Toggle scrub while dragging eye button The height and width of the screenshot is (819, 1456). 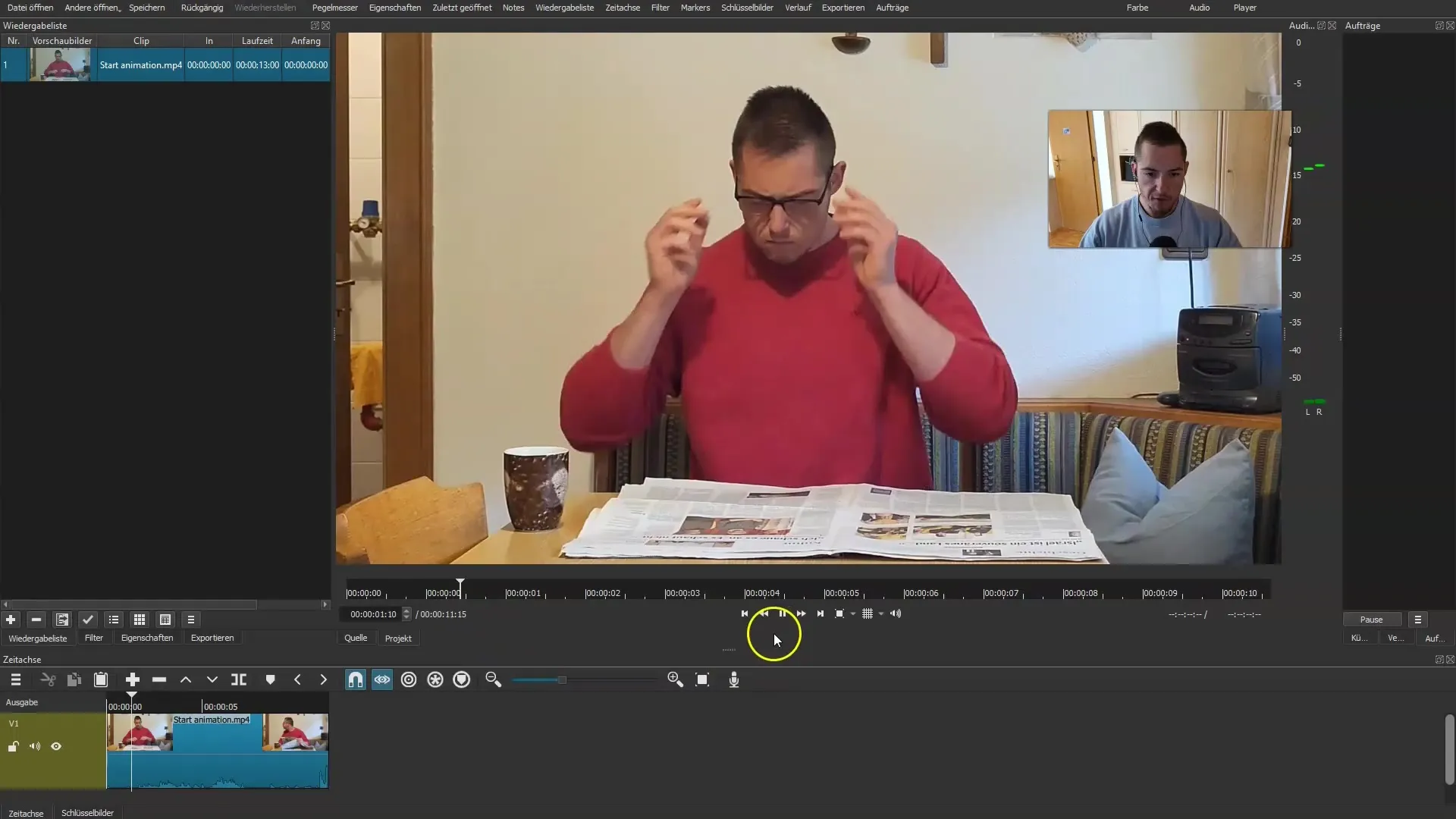coord(382,680)
